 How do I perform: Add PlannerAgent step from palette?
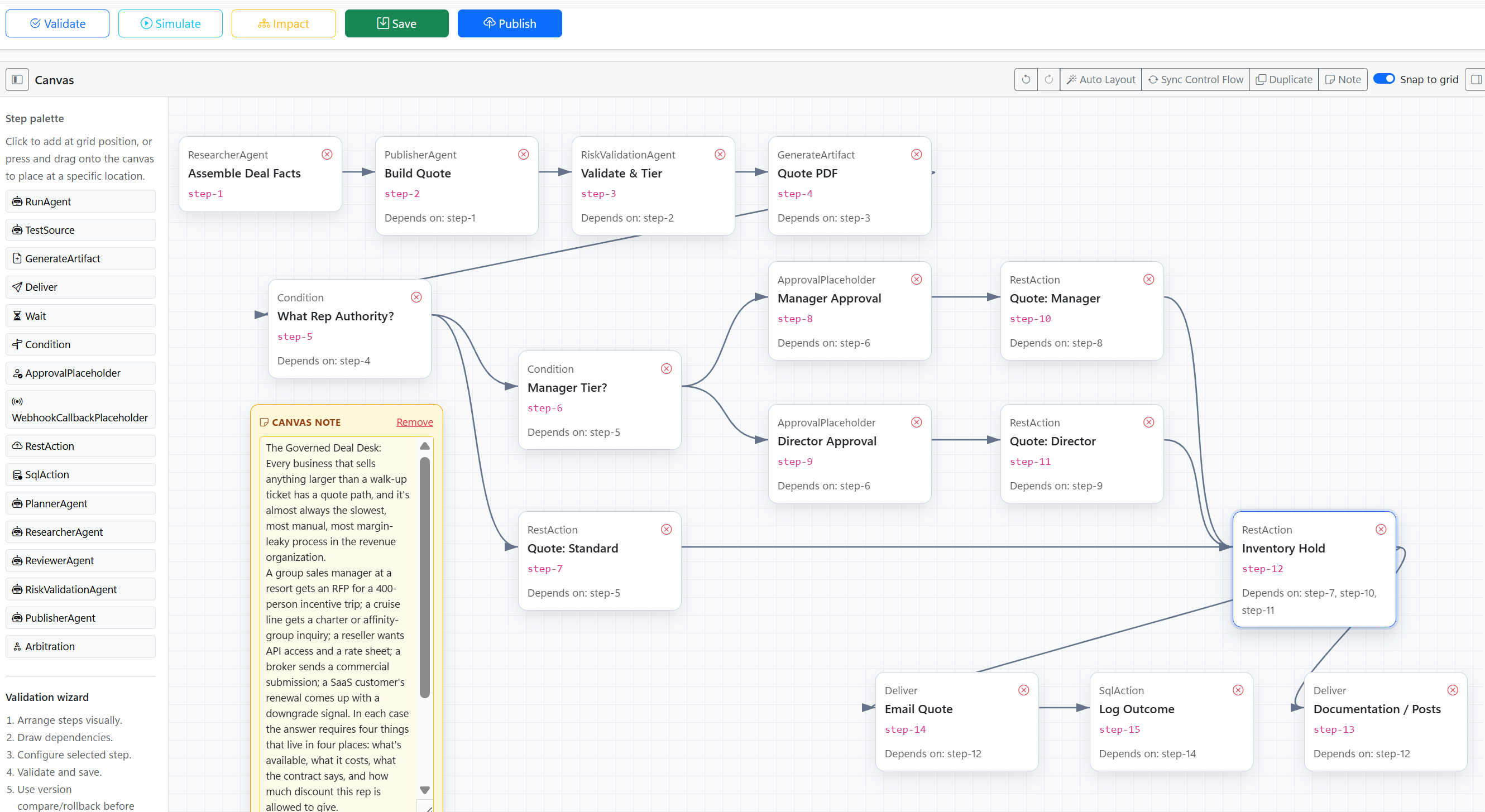pos(81,504)
